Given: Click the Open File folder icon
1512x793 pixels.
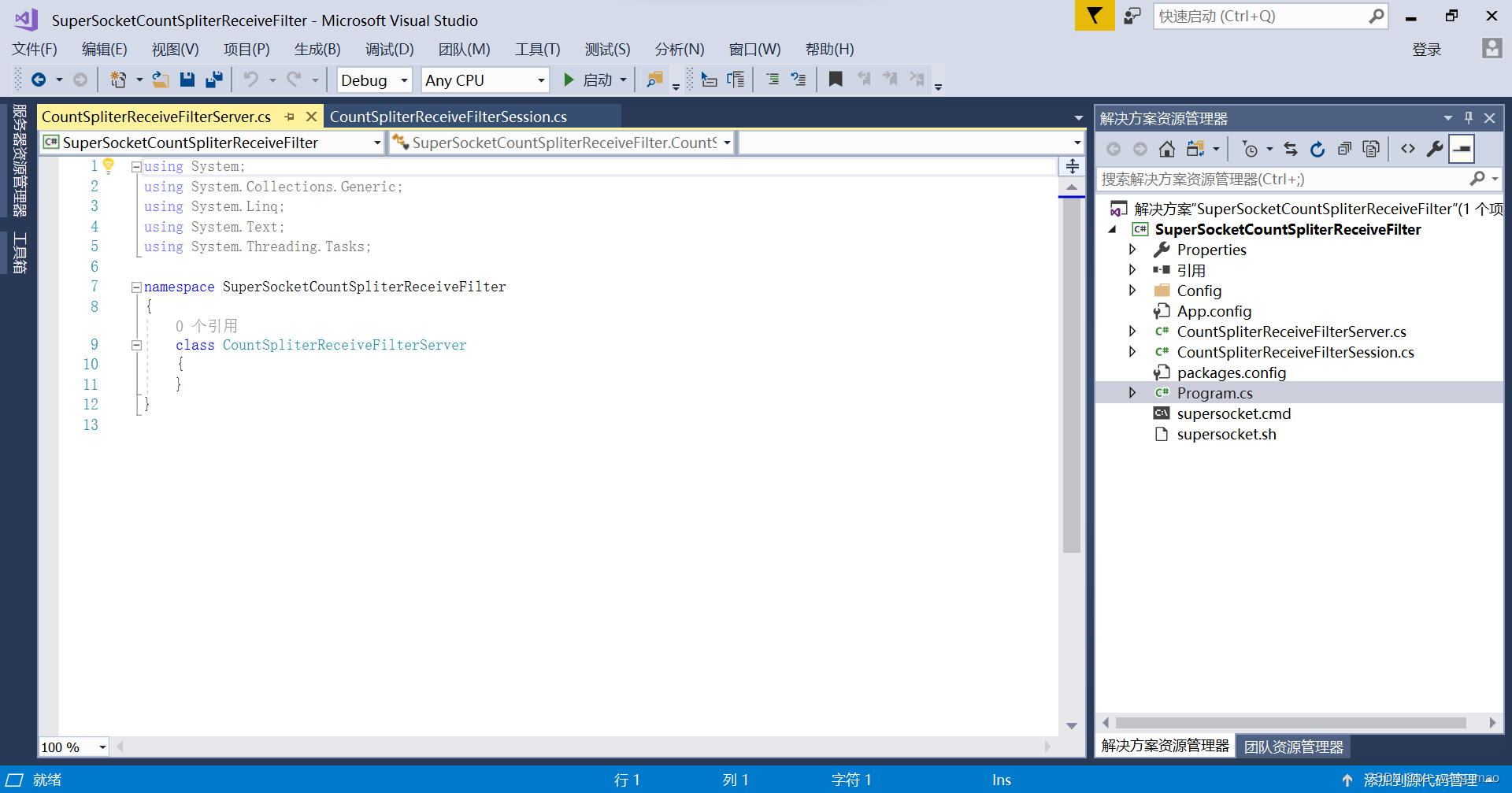Looking at the screenshot, I should pos(161,80).
